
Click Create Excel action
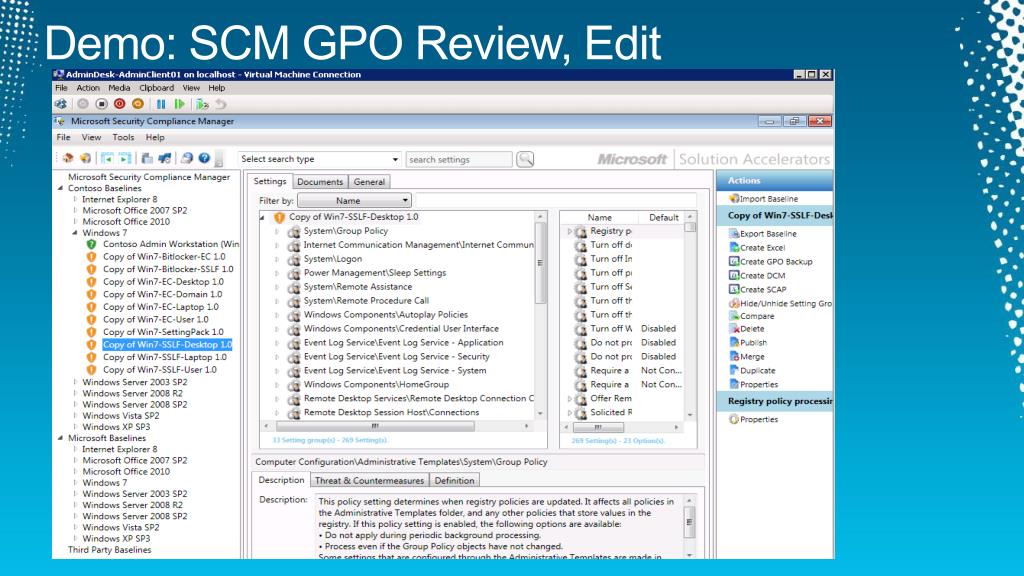[757, 248]
